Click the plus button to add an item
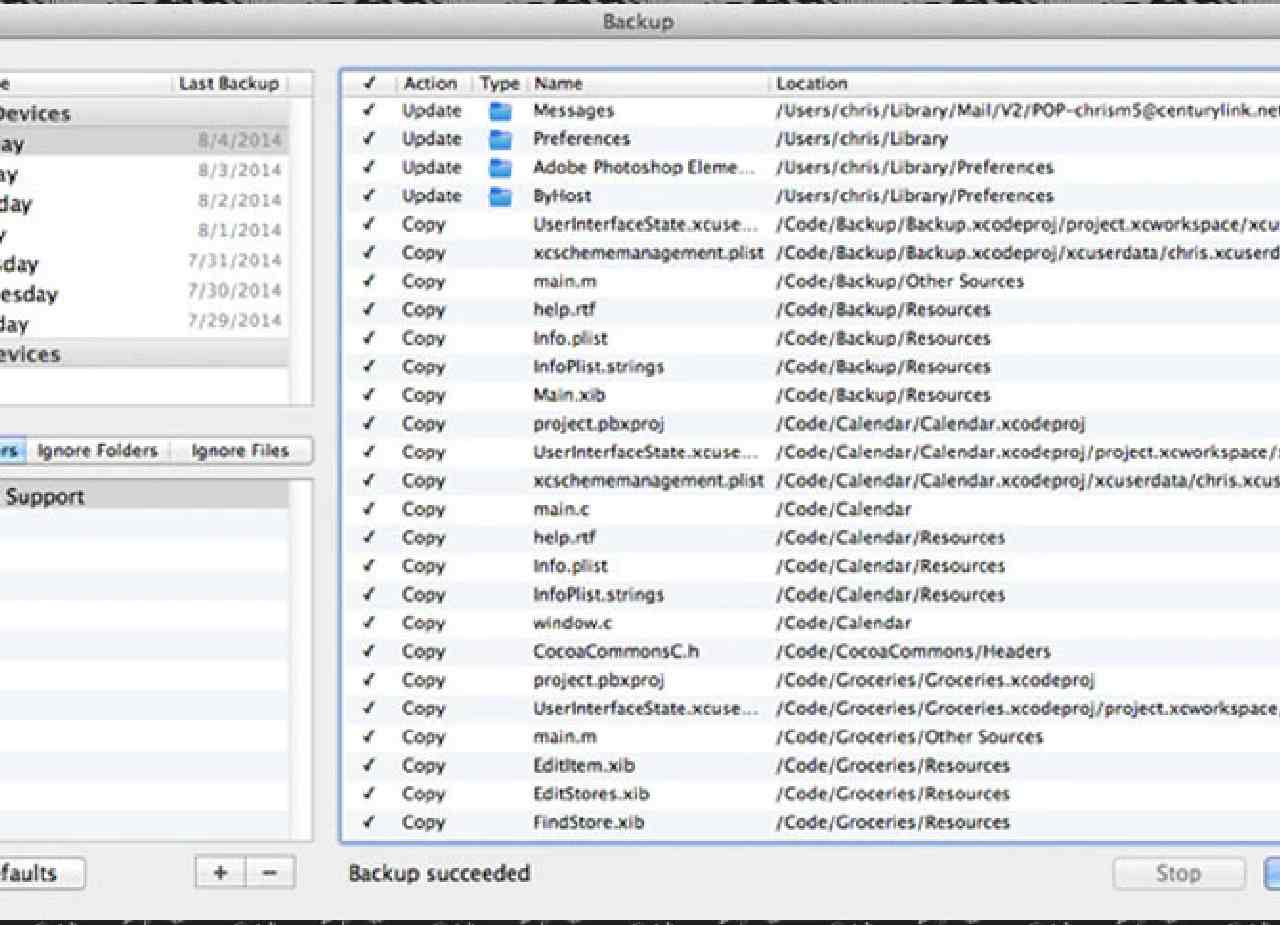Viewport: 1280px width, 925px height. click(220, 872)
